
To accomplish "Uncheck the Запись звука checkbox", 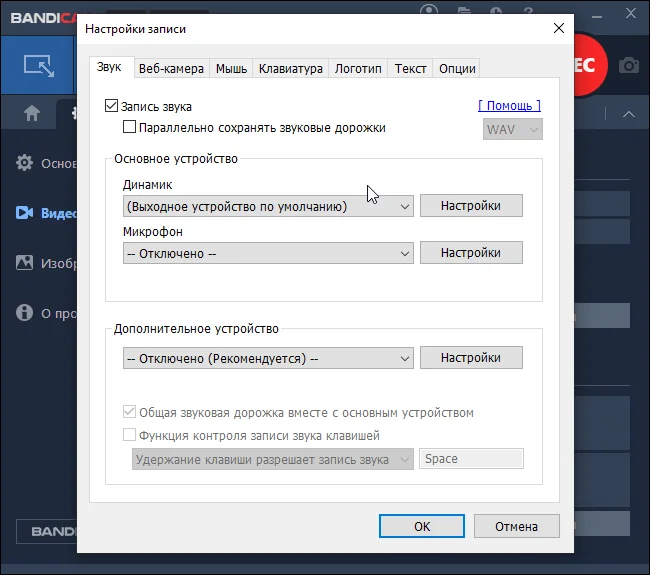I will tap(112, 106).
